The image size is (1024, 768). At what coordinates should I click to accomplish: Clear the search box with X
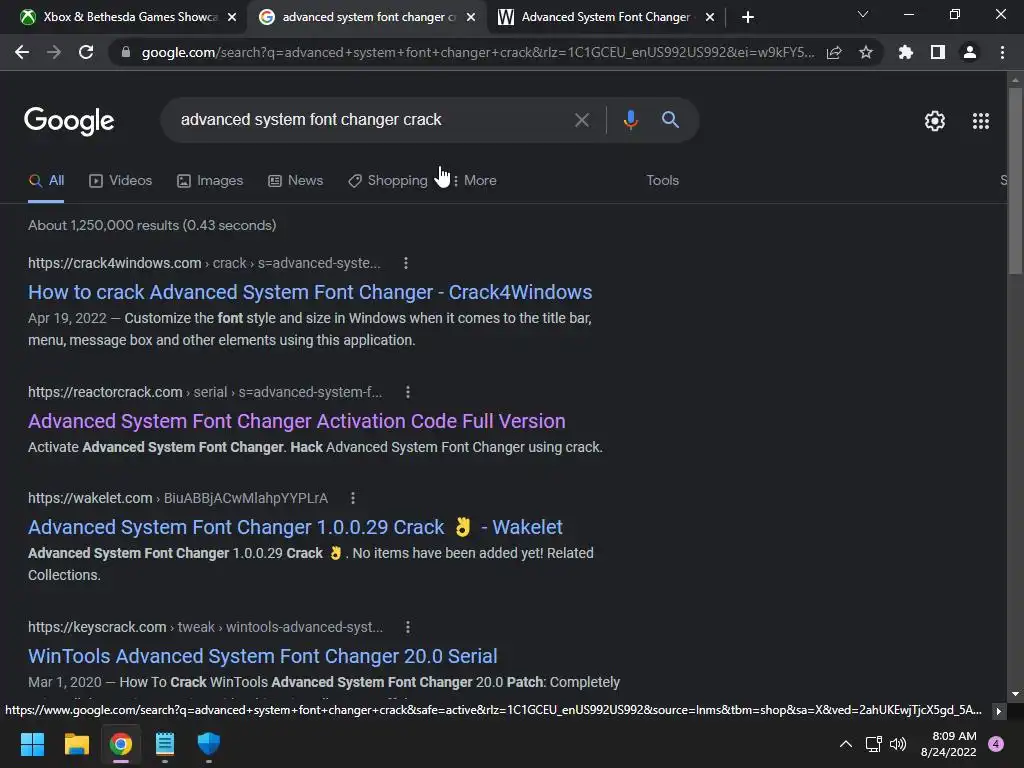(581, 120)
